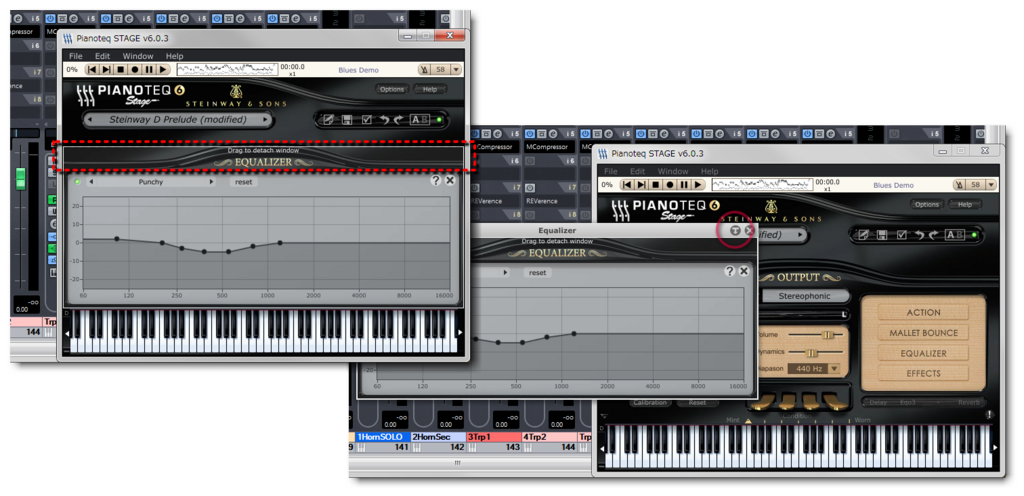The height and width of the screenshot is (496, 1024).
Task: Open help icon inside the detached Equalizer panel
Action: [x=729, y=271]
